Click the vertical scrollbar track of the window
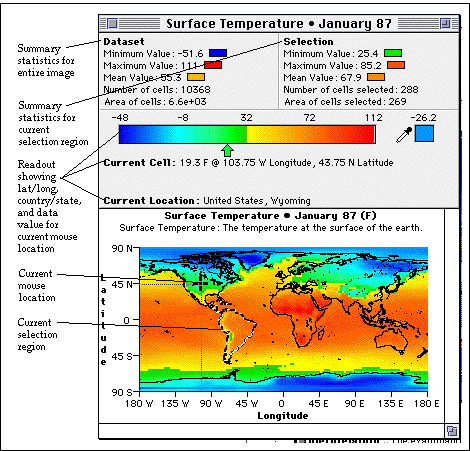470x451 pixels. pyautogui.click(x=452, y=316)
